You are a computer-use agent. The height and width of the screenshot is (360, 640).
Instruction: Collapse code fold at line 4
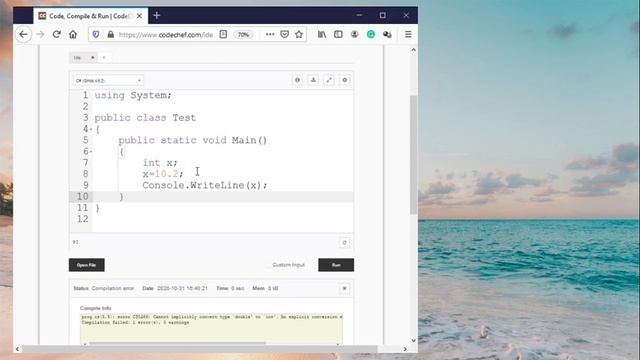pyautogui.click(x=91, y=129)
